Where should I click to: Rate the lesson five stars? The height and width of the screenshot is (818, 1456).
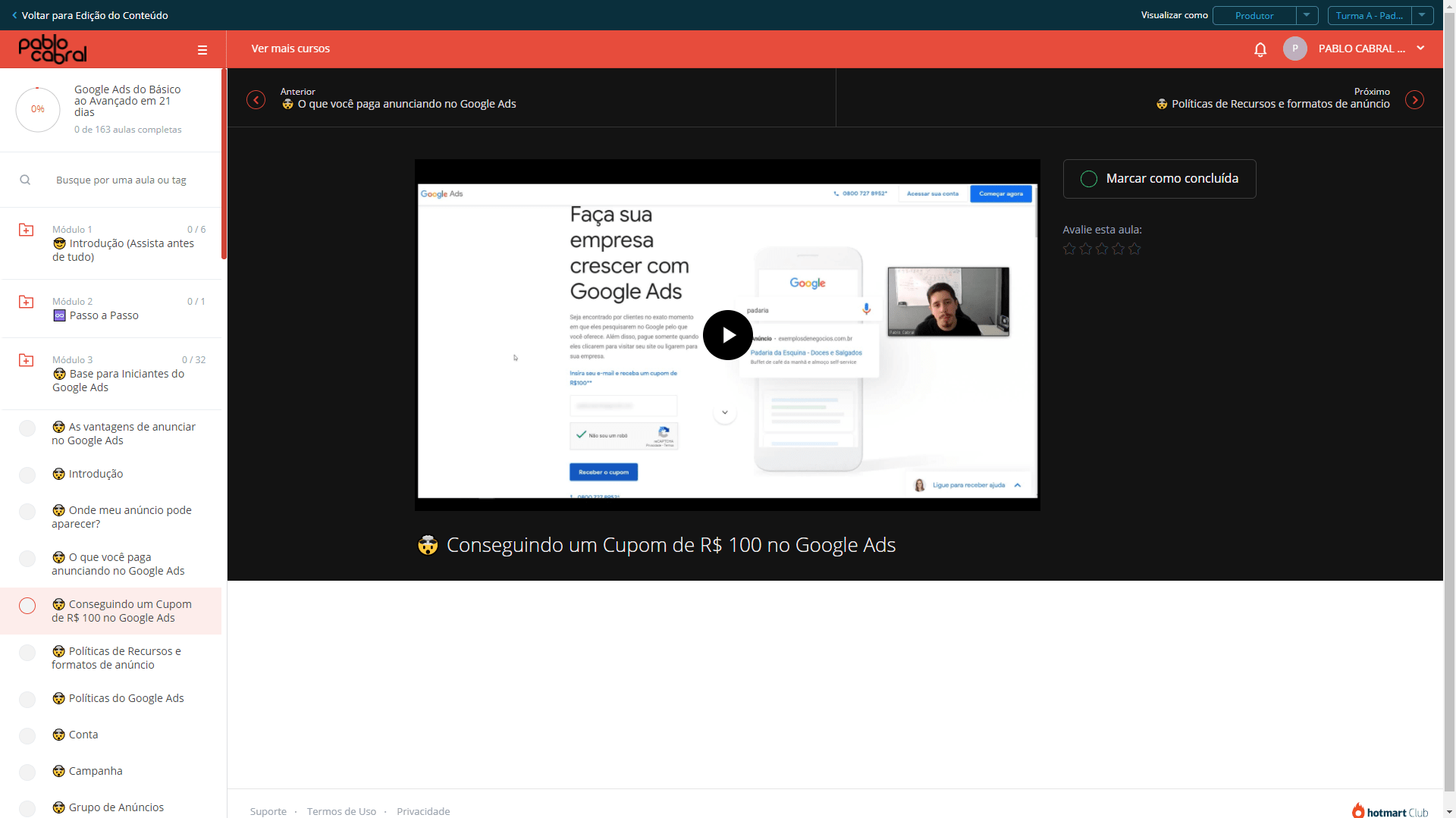pos(1134,249)
